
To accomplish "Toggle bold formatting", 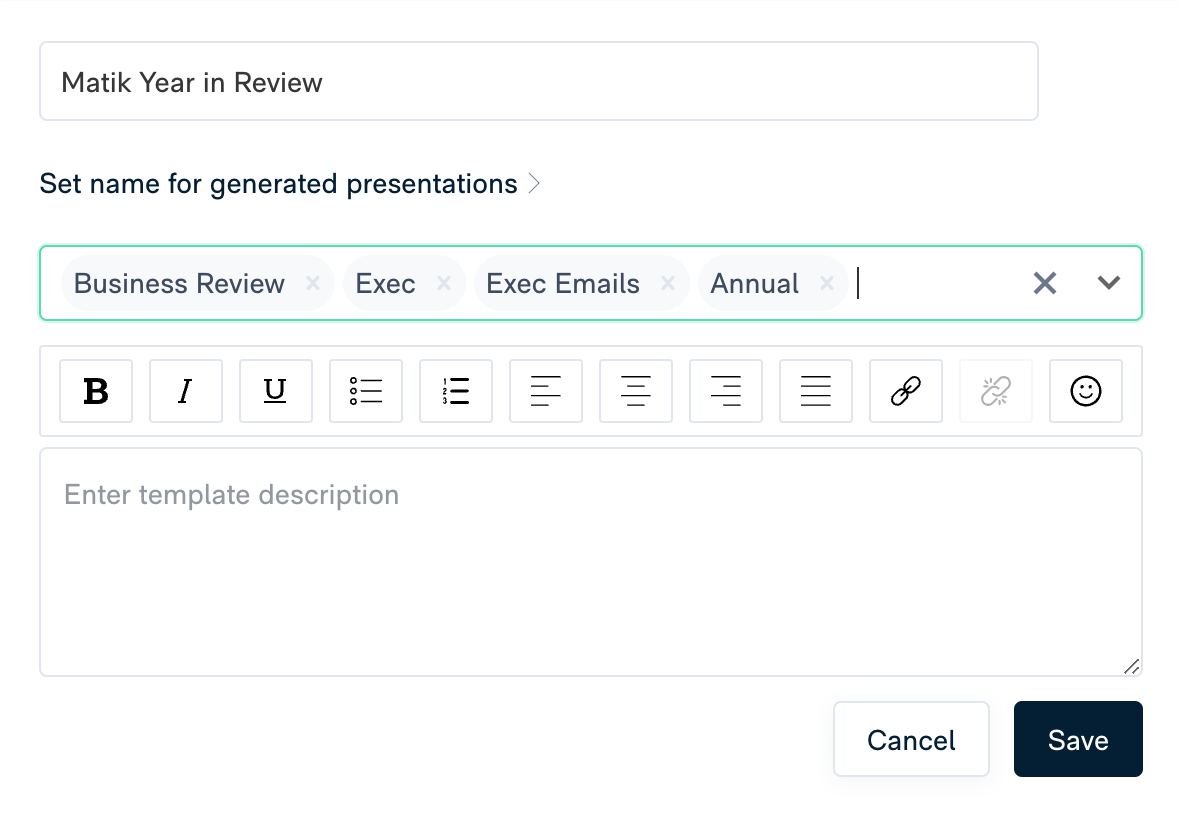I will [96, 391].
